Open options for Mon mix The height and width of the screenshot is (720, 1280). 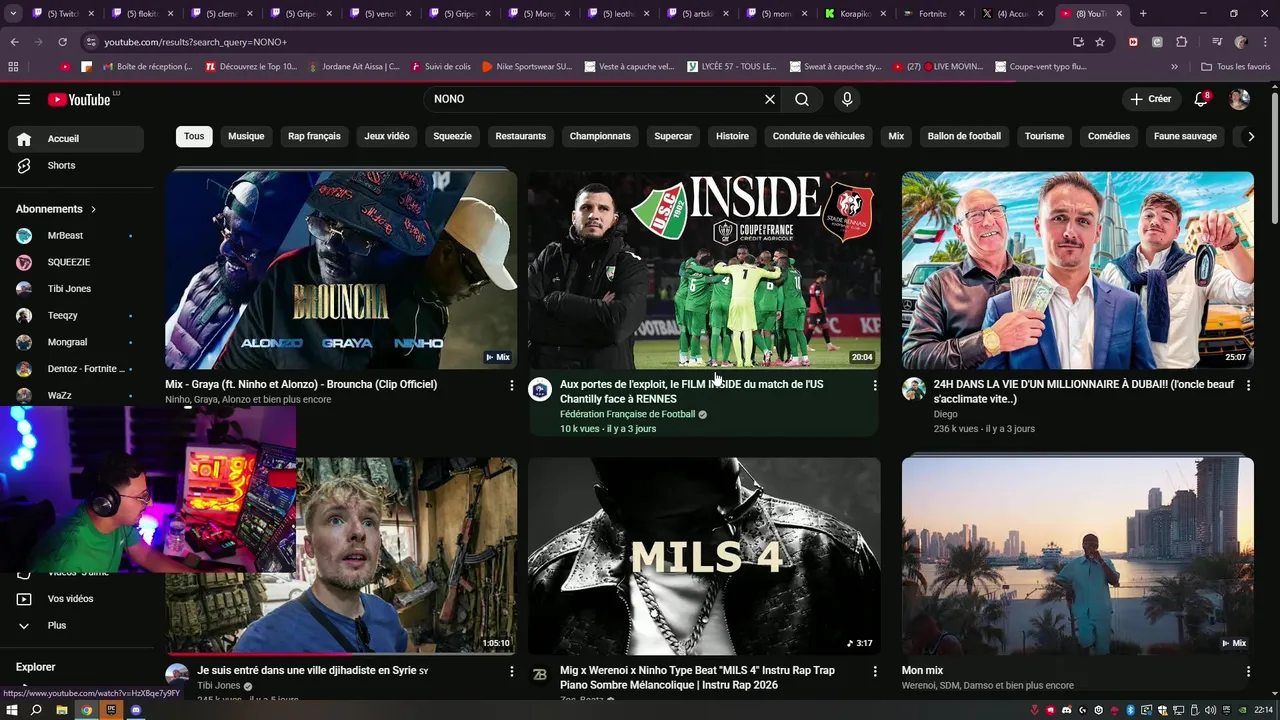coord(1248,671)
